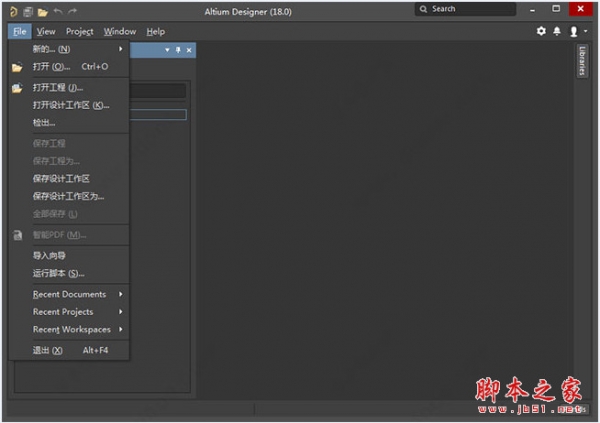
Task: Choose 打开工程 (J) menu entry
Action: (x=69, y=88)
